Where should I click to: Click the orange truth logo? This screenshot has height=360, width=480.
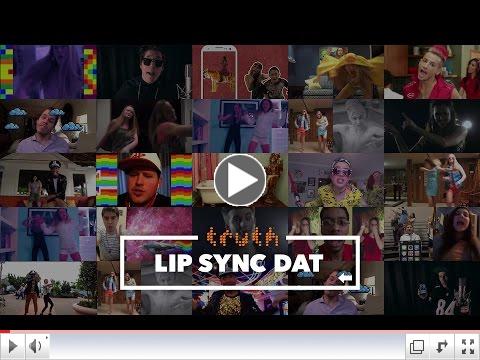click(x=242, y=236)
